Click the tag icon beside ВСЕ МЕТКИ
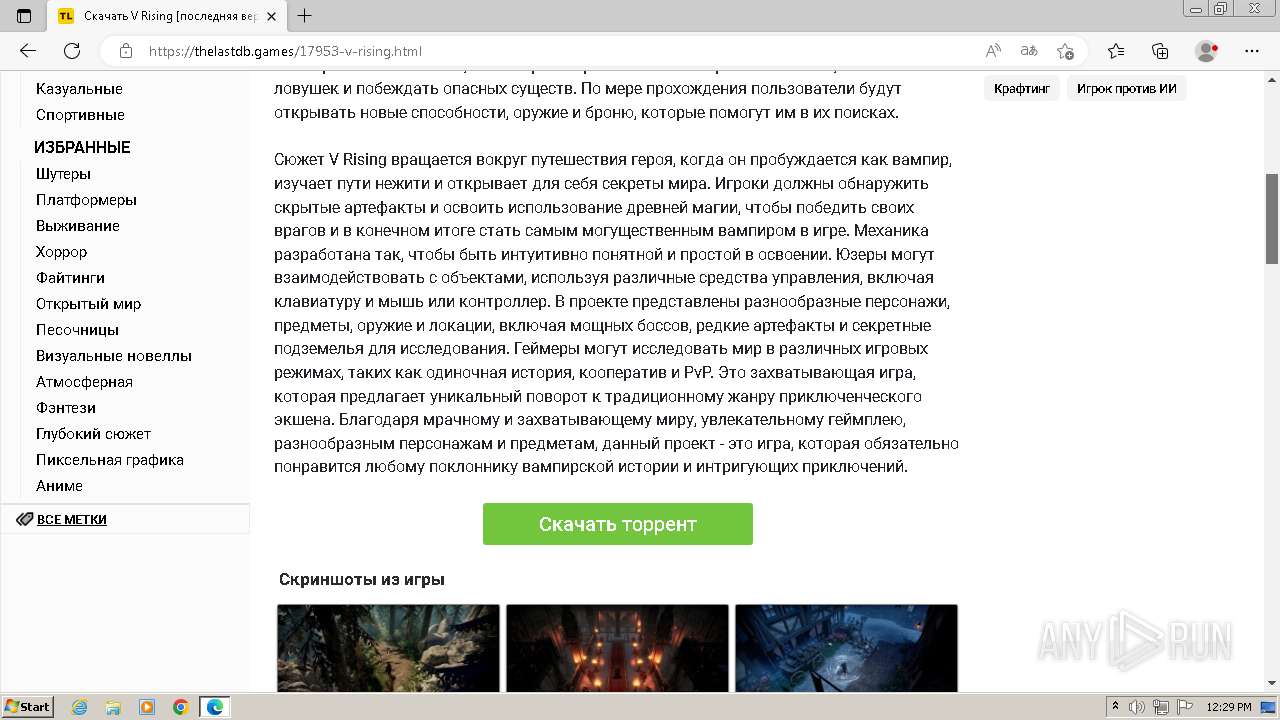This screenshot has height=720, width=1280. point(25,519)
